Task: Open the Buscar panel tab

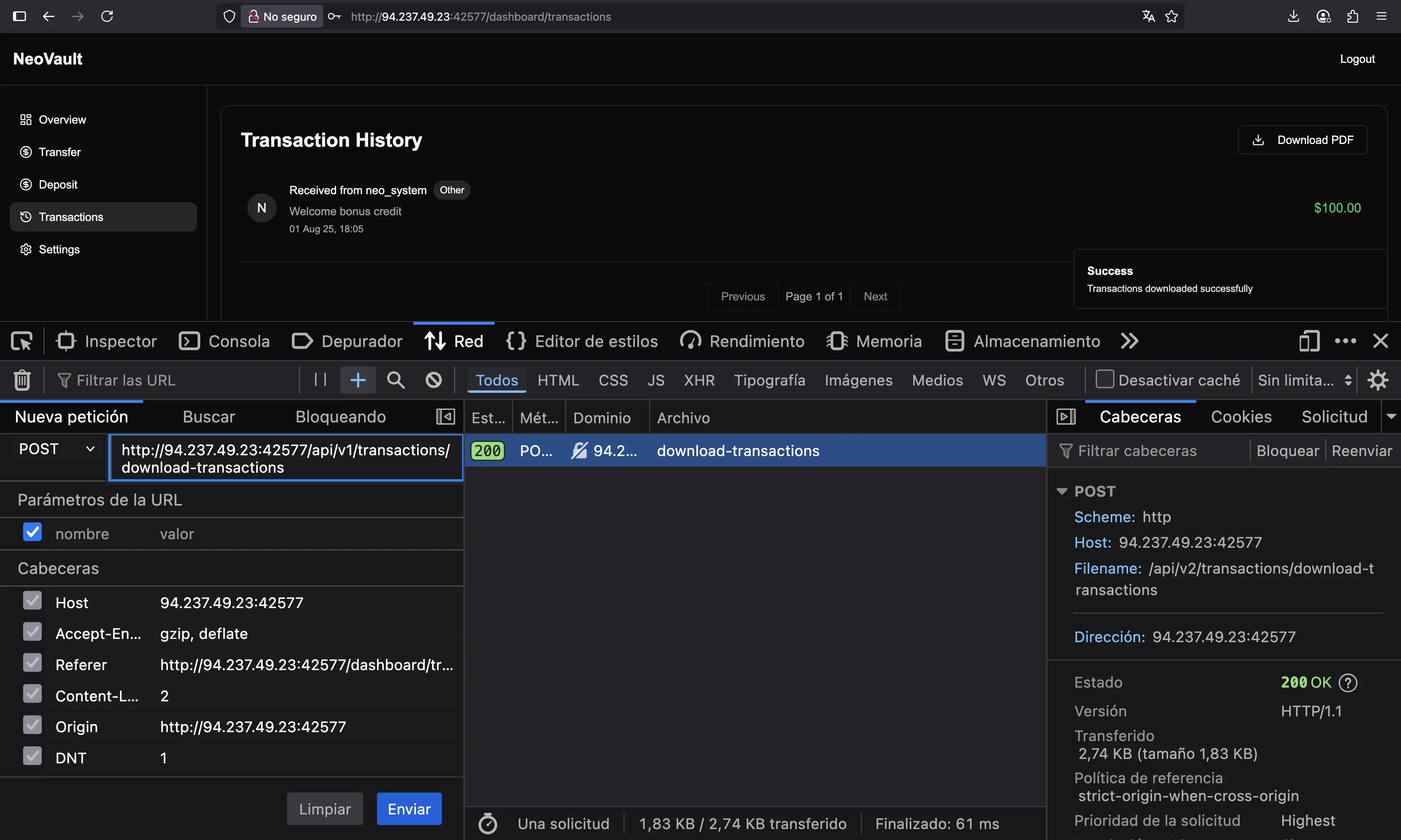Action: [208, 417]
